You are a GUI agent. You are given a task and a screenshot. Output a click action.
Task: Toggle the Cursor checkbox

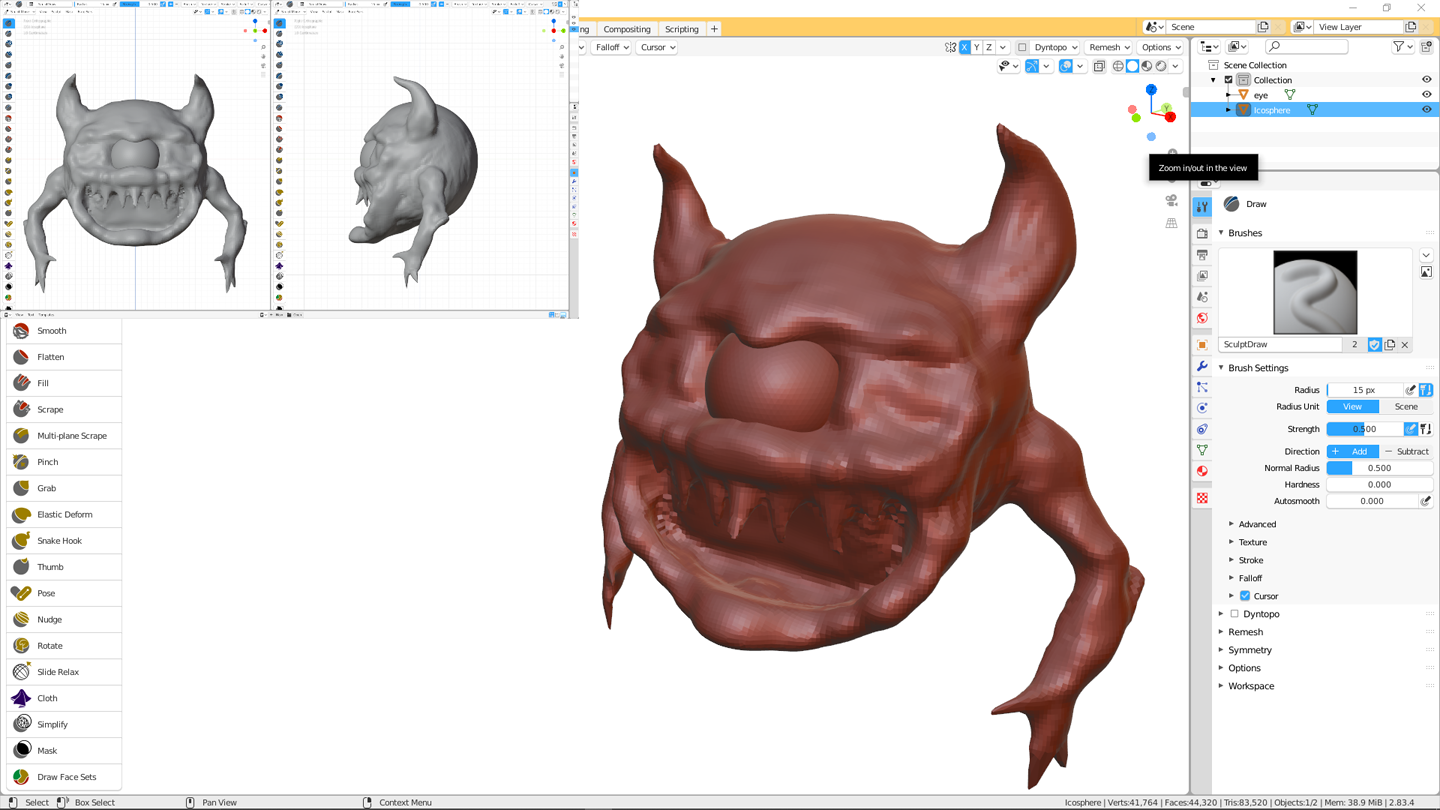[x=1245, y=596]
